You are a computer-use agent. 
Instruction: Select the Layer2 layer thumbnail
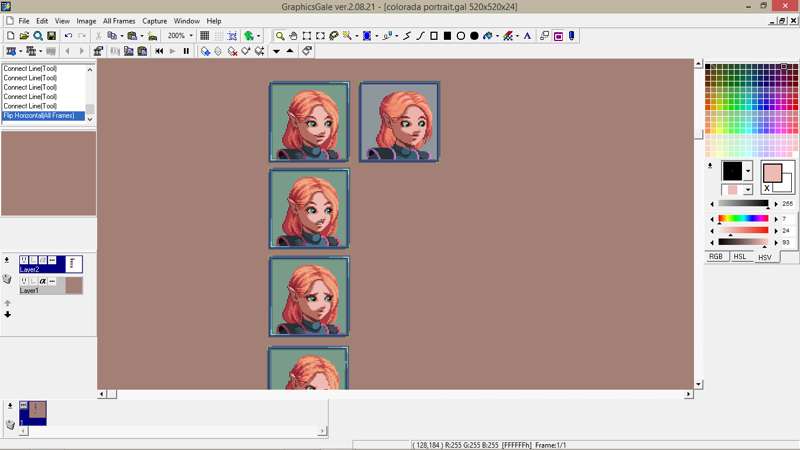[74, 264]
